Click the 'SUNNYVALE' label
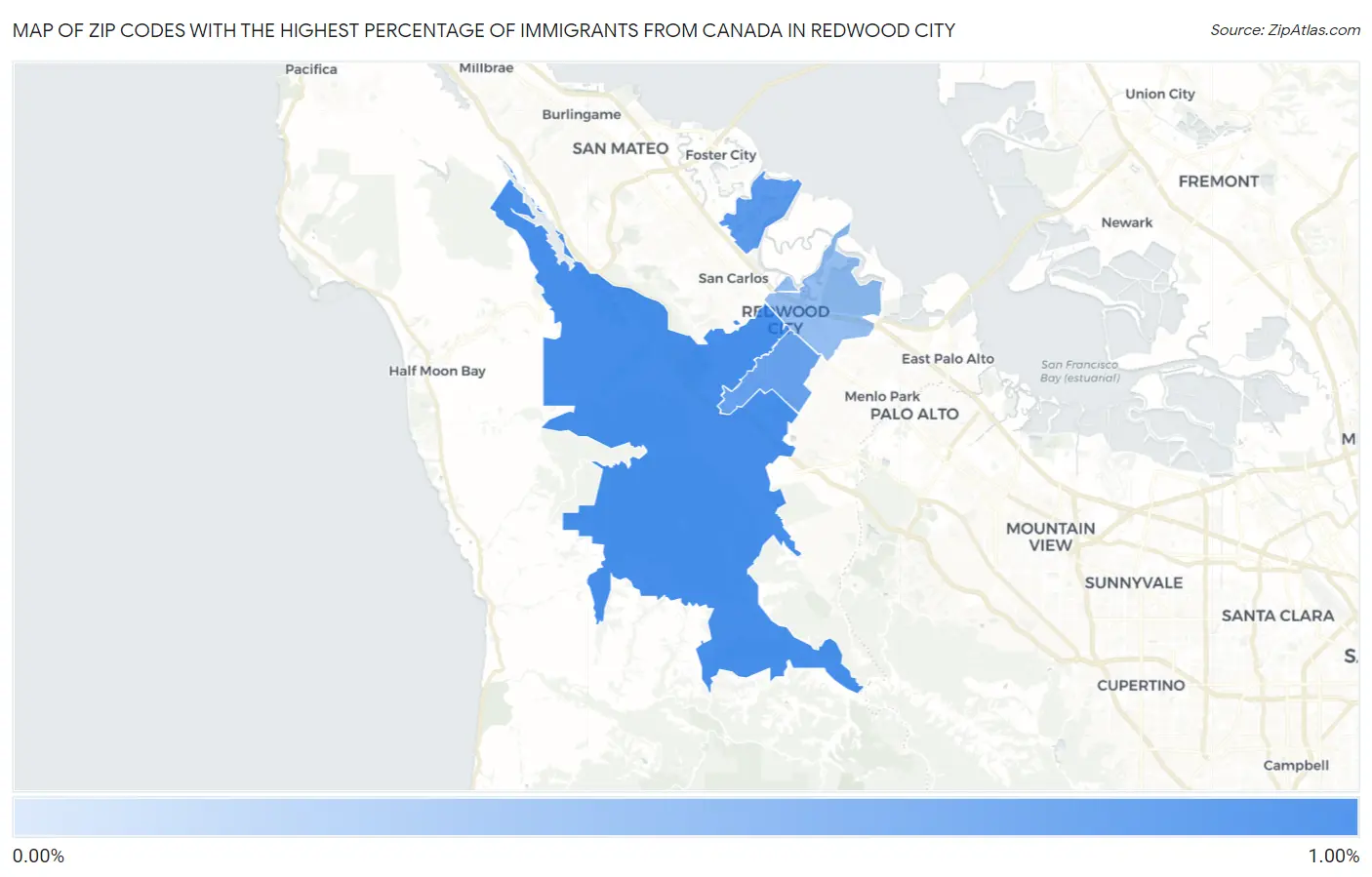 point(1134,582)
